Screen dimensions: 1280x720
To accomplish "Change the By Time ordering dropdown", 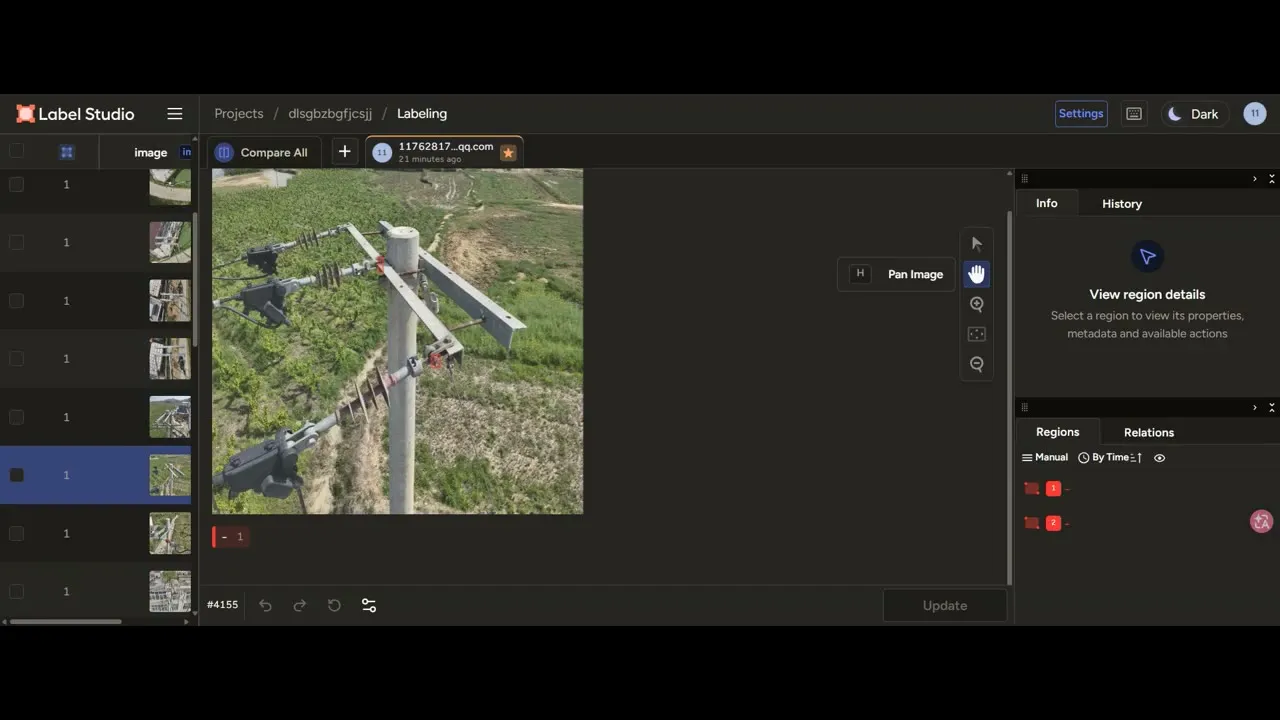I will (1110, 457).
